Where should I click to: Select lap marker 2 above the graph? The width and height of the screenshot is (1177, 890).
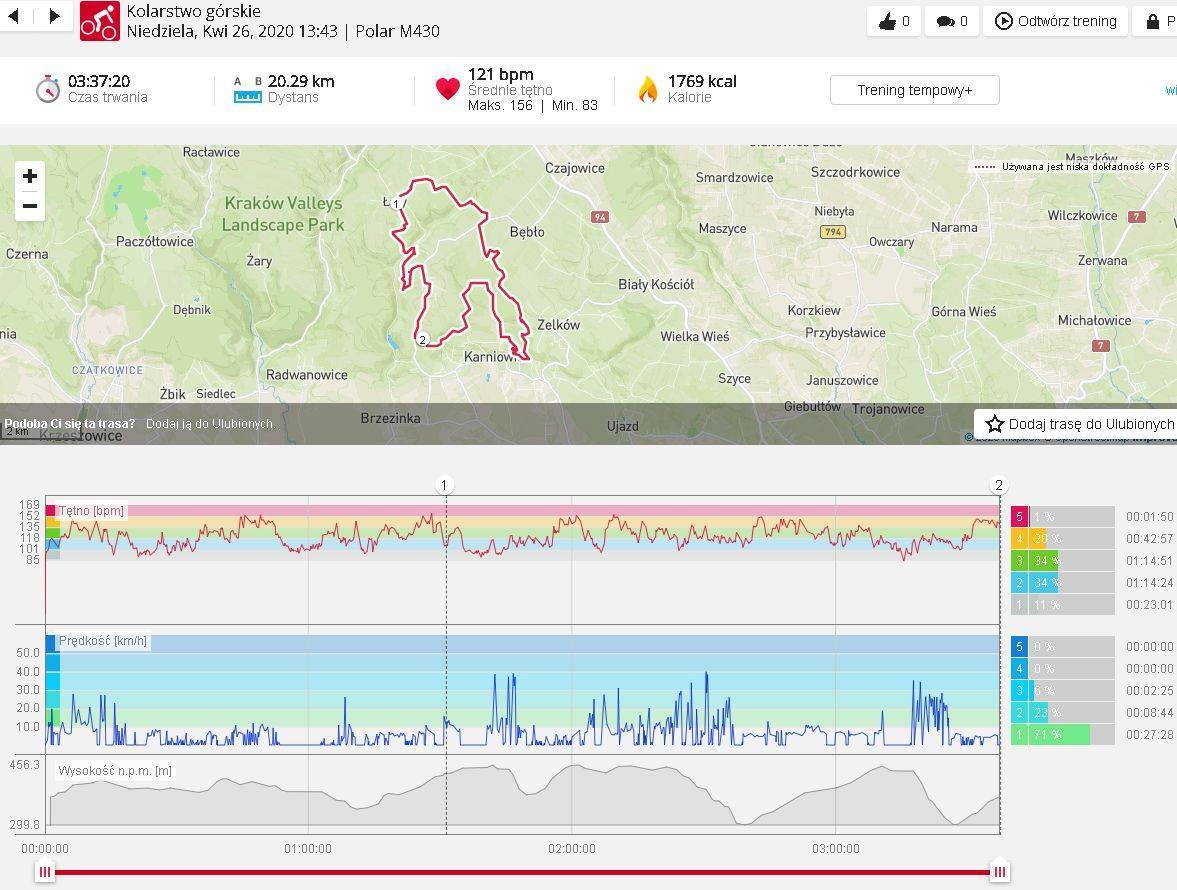(x=998, y=485)
